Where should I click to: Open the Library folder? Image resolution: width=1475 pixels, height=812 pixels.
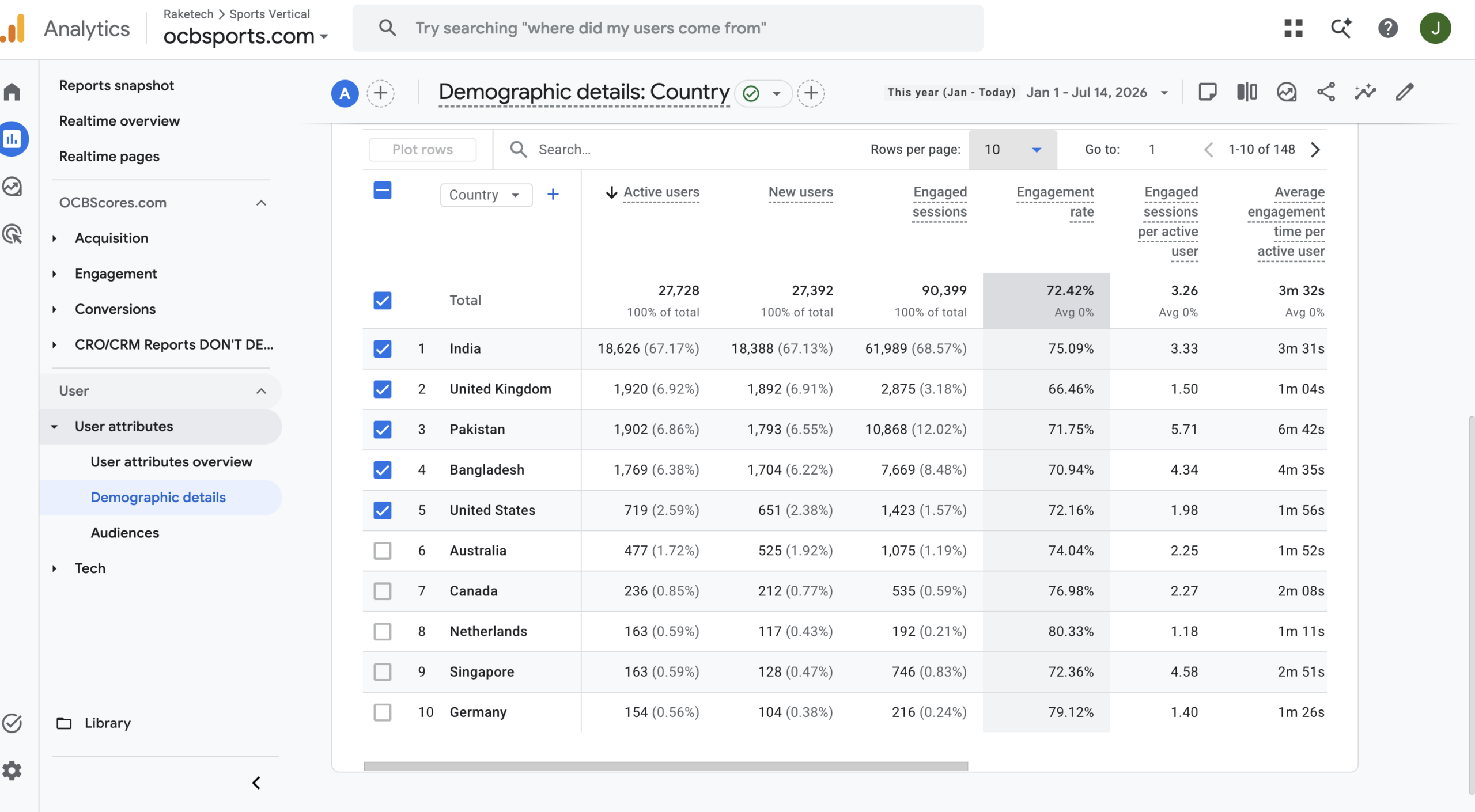click(x=94, y=723)
